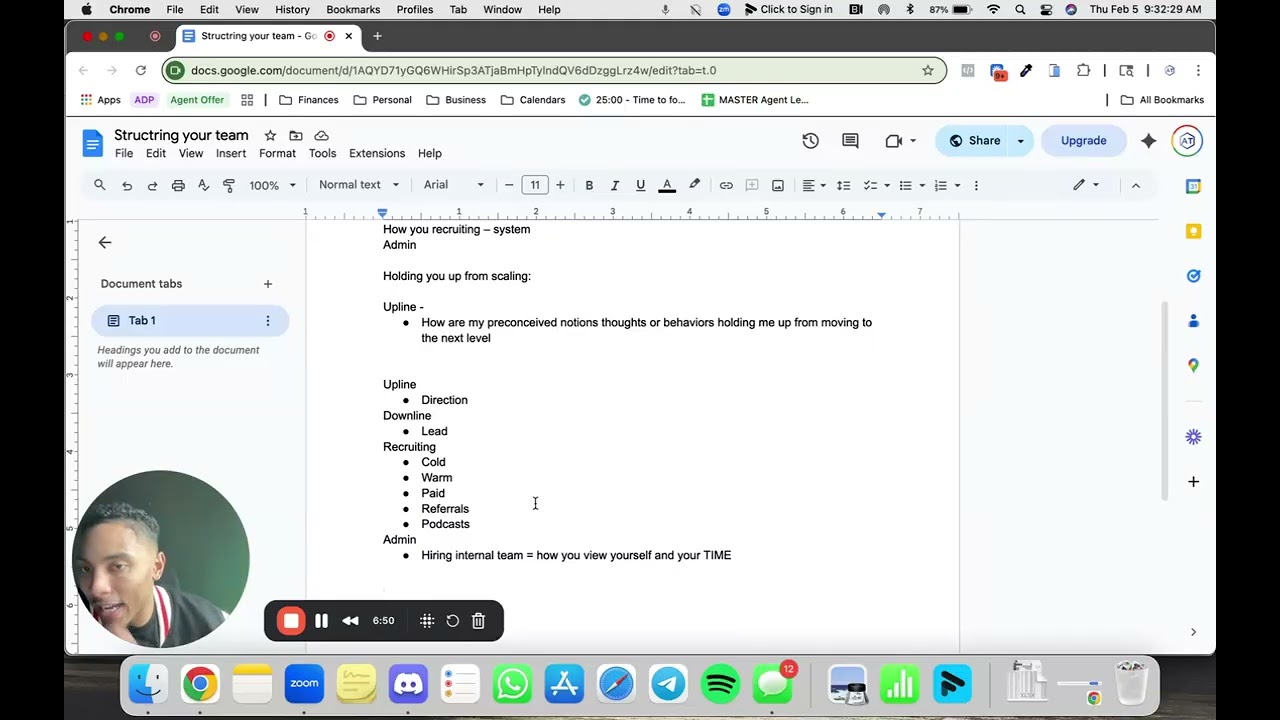The height and width of the screenshot is (720, 1280).
Task: Open the toolbar more options dots
Action: (x=976, y=185)
